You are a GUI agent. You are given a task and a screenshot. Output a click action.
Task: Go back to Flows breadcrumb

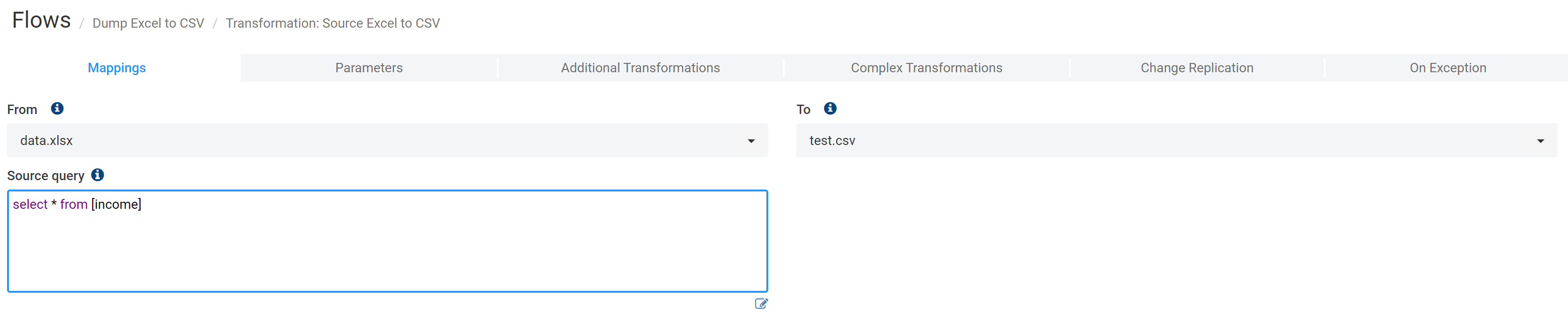click(x=41, y=20)
